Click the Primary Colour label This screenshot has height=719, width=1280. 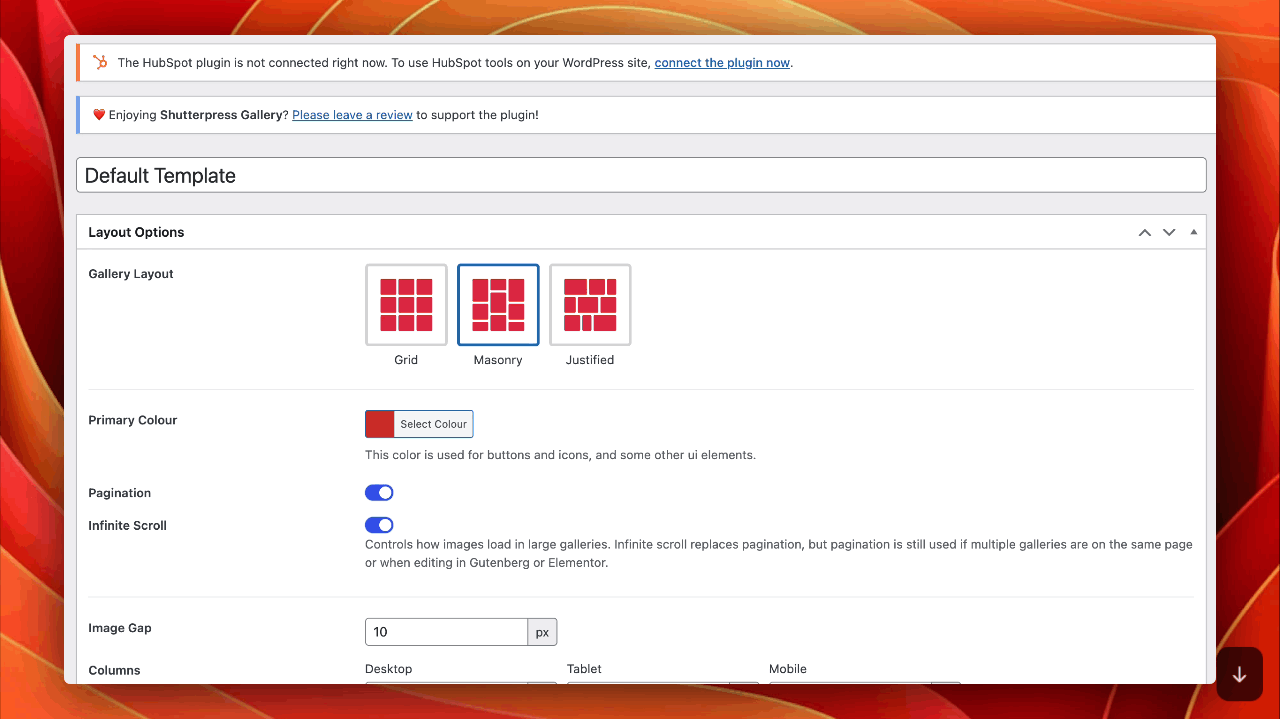[x=133, y=420]
